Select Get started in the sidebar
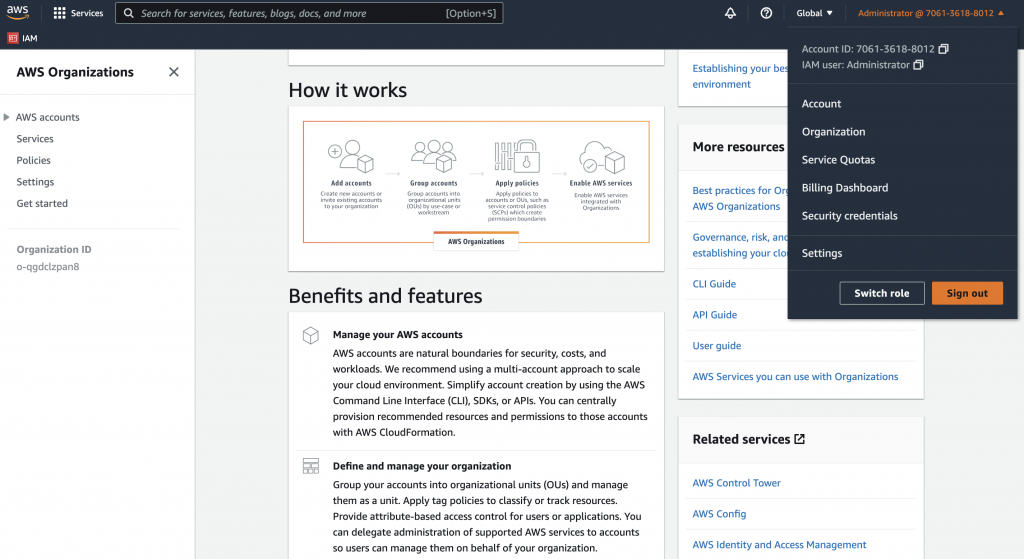This screenshot has width=1024, height=559. click(x=42, y=203)
